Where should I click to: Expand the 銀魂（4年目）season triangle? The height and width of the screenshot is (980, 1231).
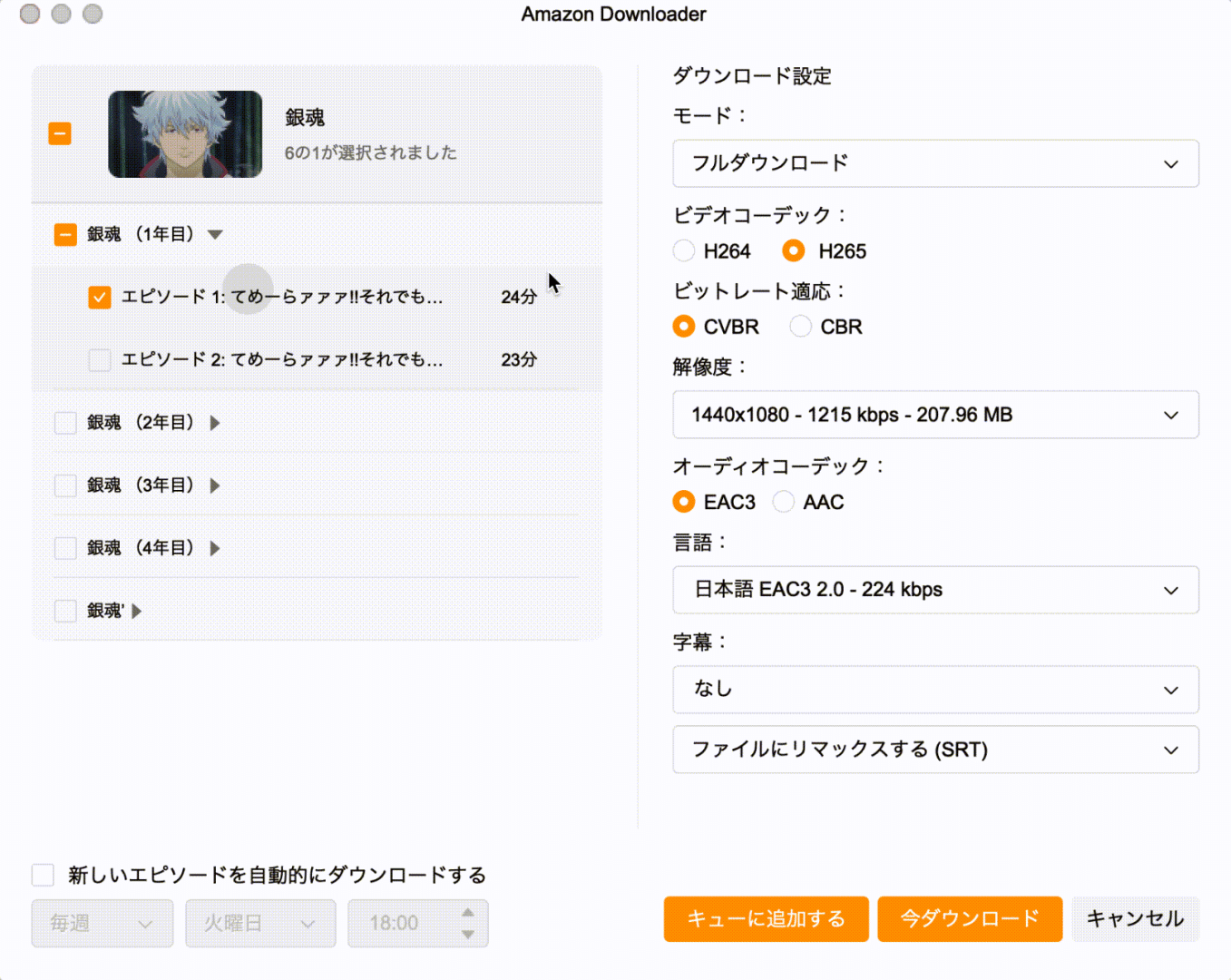(215, 548)
